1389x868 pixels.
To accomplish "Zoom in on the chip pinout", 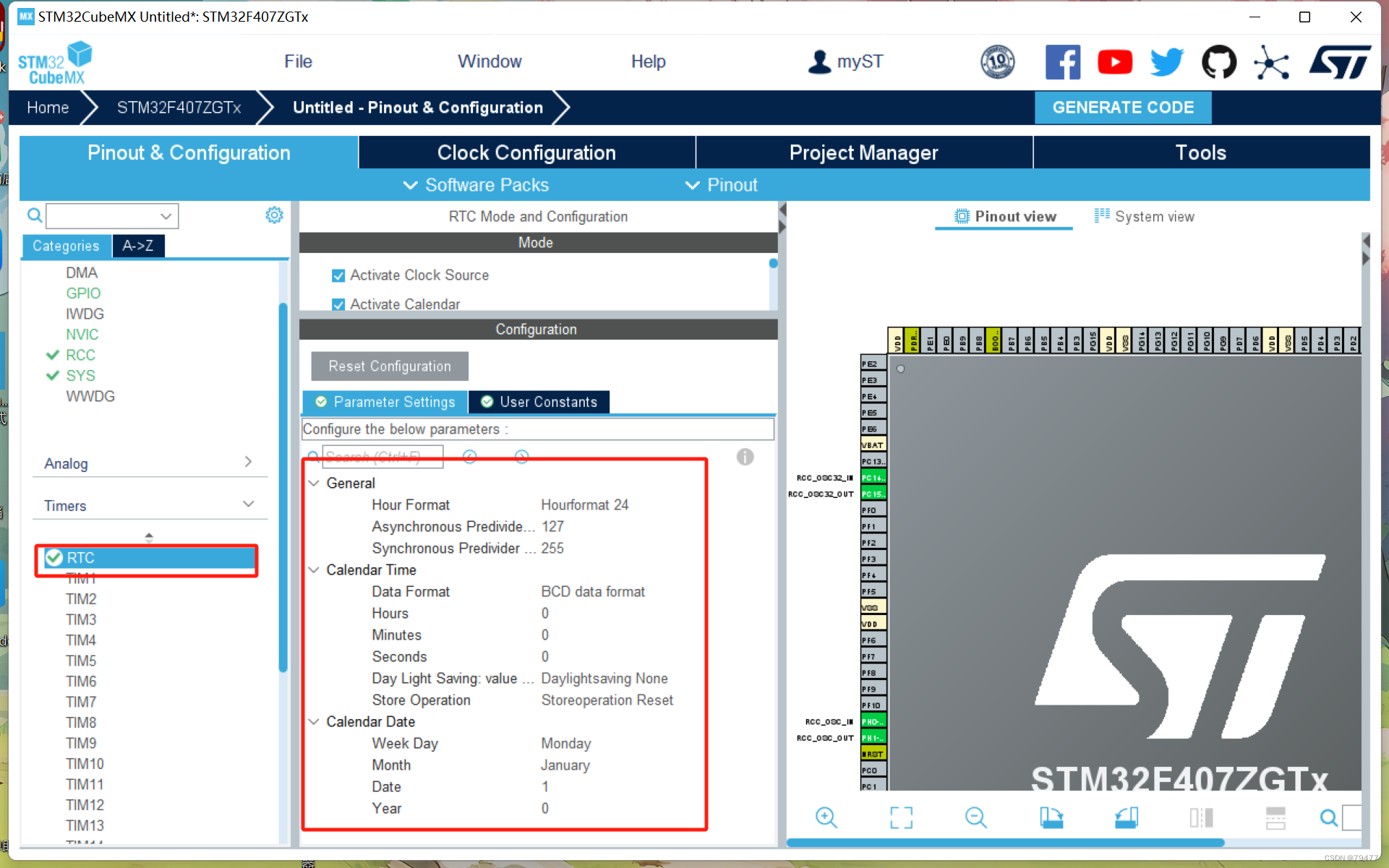I will [826, 817].
